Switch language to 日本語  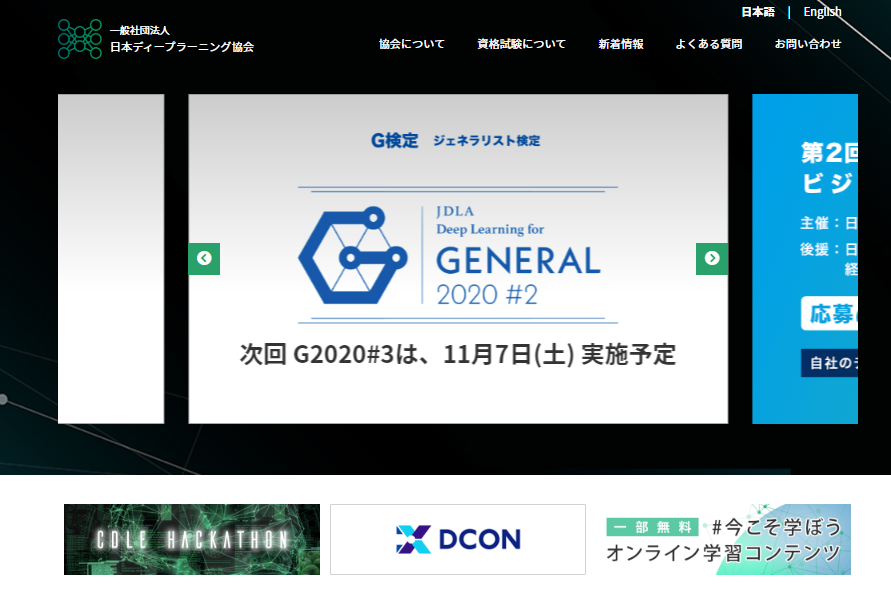tap(758, 12)
